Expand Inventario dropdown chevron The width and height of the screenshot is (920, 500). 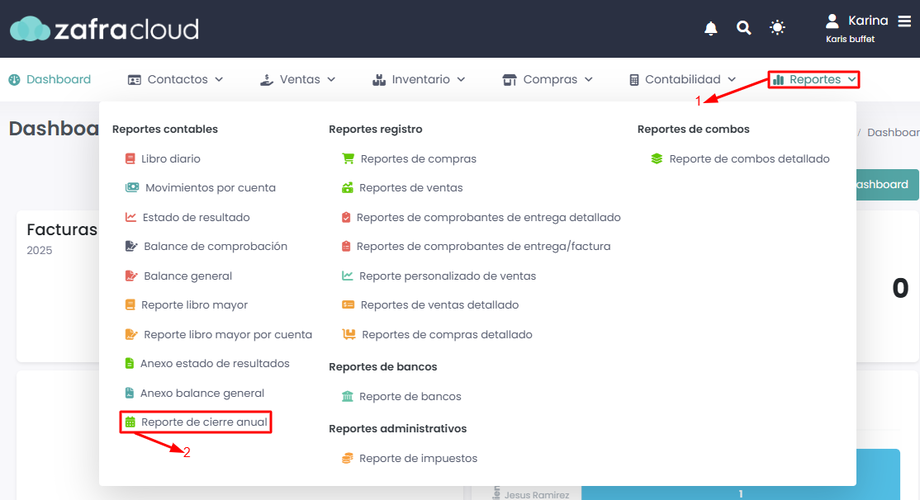coord(461,79)
